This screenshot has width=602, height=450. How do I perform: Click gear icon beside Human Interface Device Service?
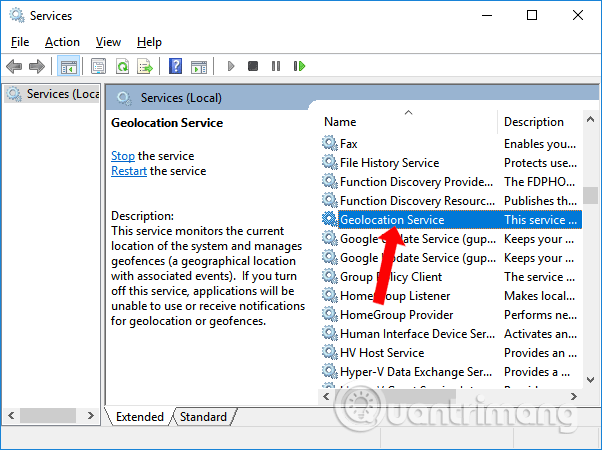coord(329,333)
